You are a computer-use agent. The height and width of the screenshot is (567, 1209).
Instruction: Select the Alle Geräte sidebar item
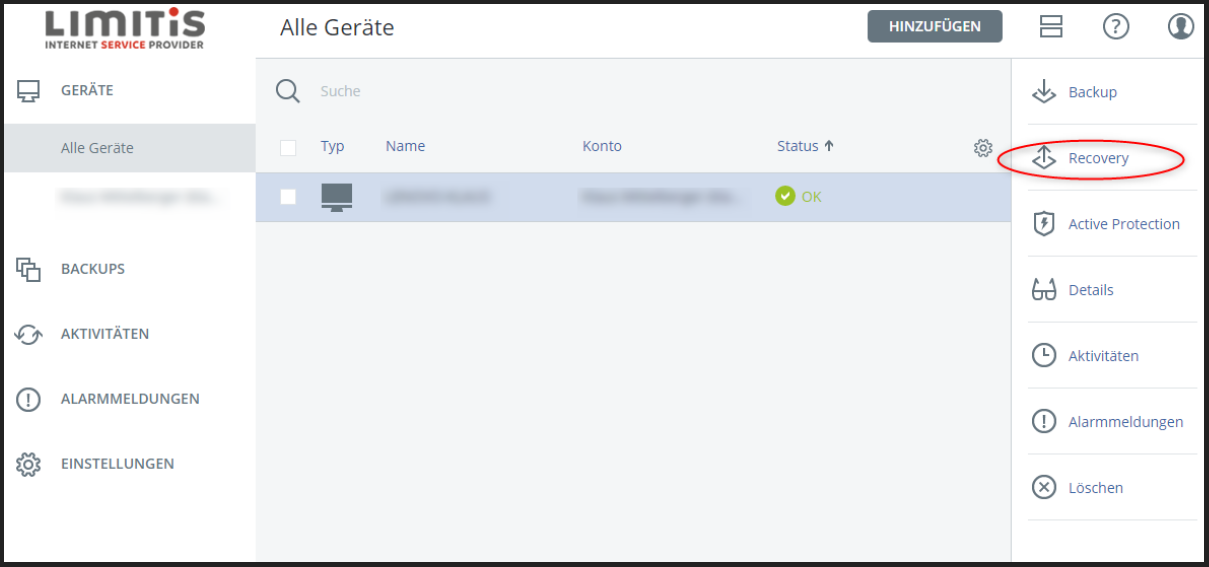click(97, 148)
